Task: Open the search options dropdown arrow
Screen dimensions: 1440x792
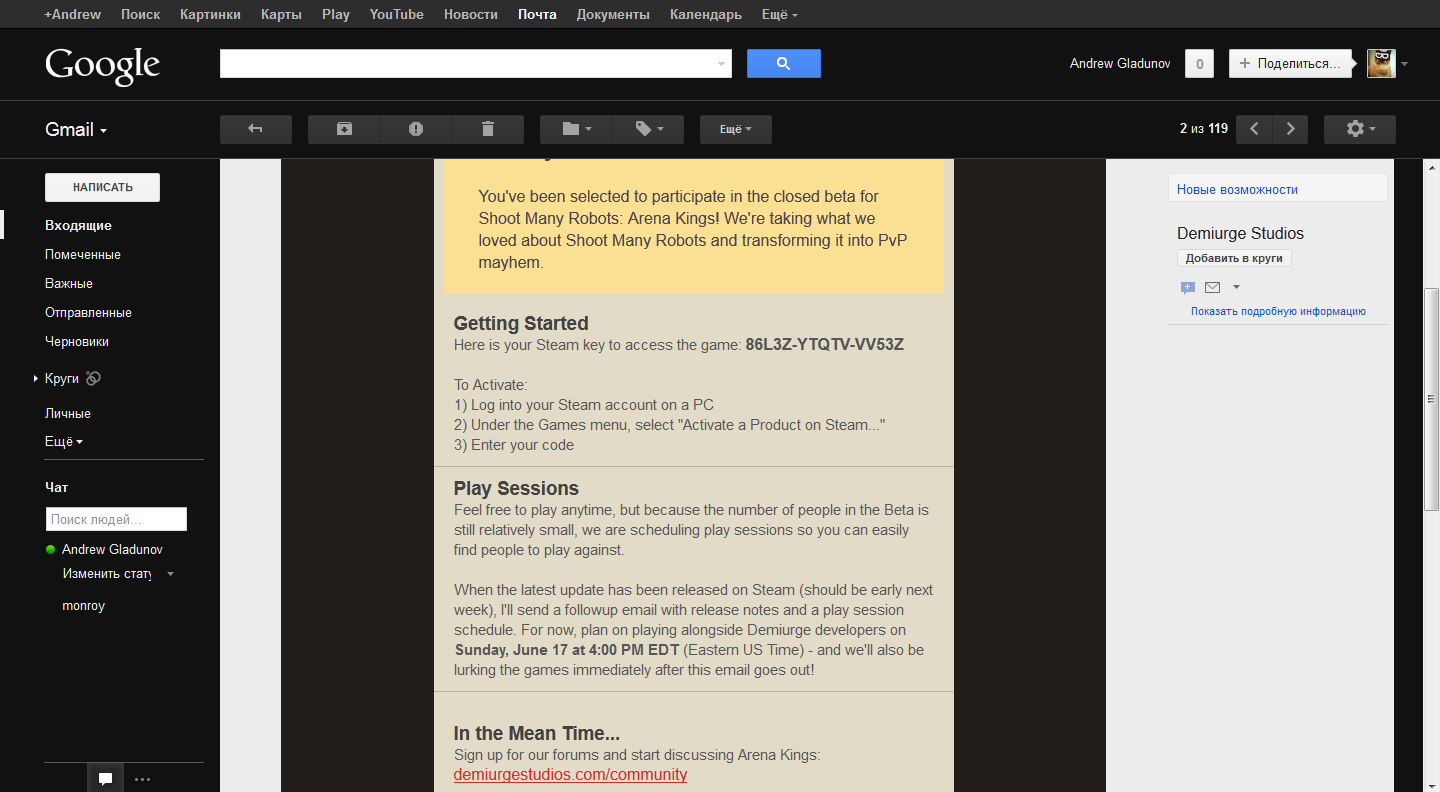Action: pyautogui.click(x=721, y=64)
